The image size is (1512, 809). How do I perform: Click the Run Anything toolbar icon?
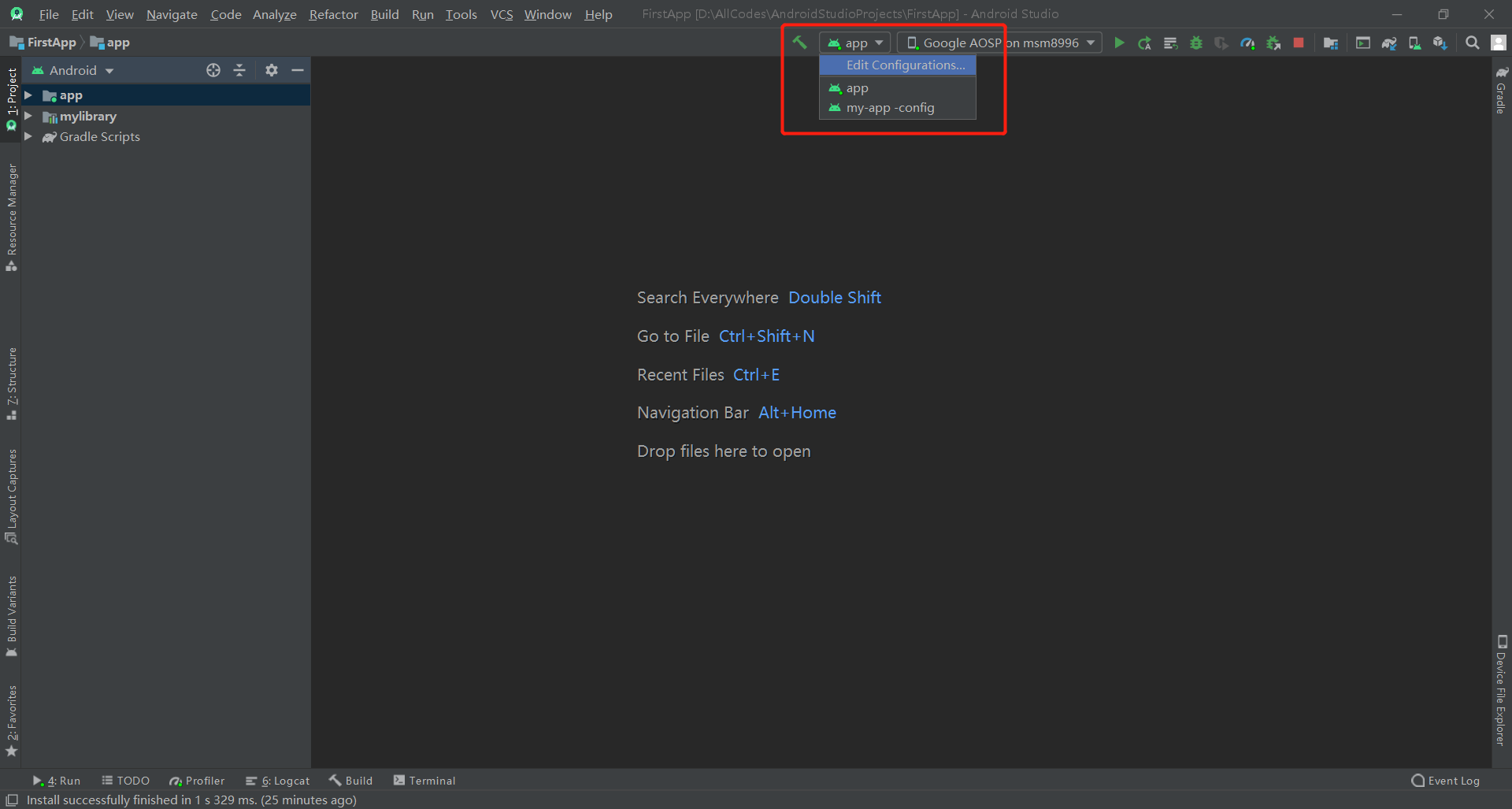(1363, 43)
